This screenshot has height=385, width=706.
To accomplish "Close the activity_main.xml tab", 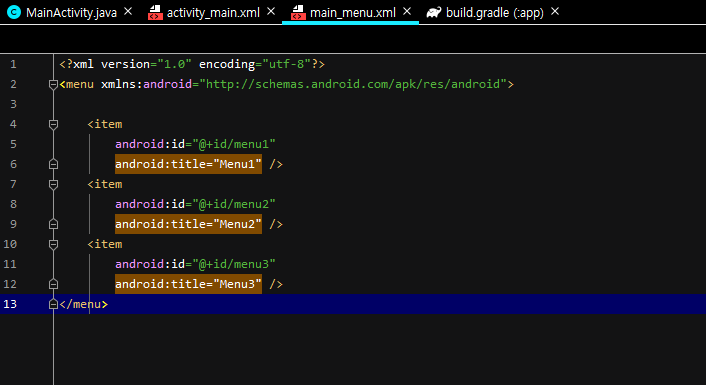I will 271,12.
